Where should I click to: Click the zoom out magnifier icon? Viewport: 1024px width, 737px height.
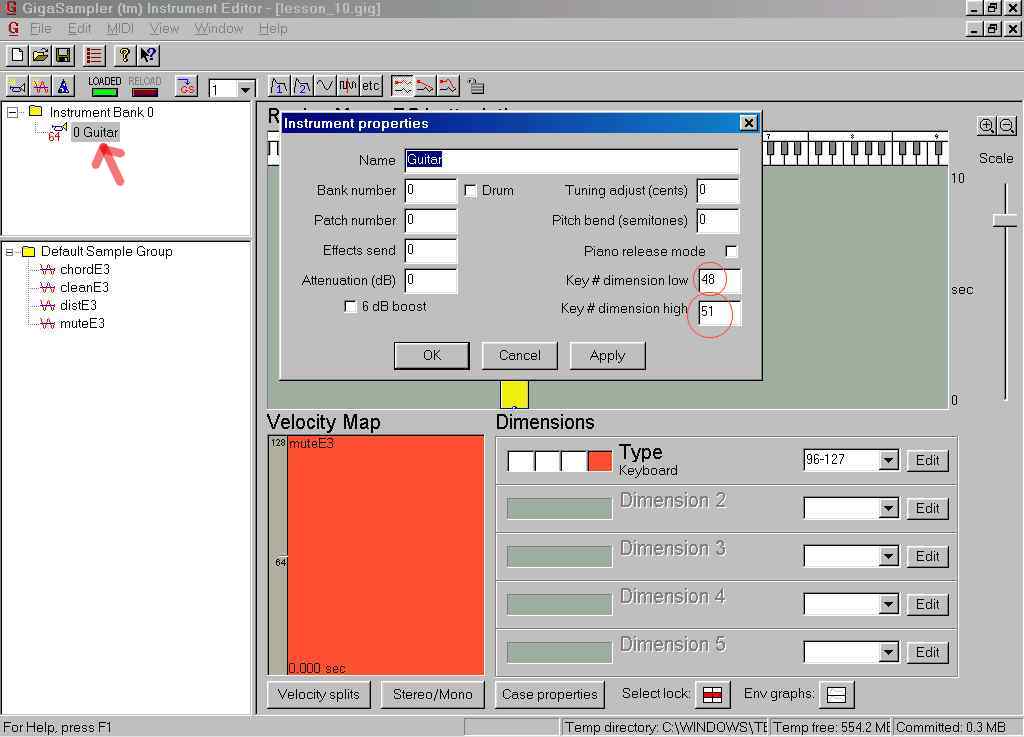tap(1006, 125)
